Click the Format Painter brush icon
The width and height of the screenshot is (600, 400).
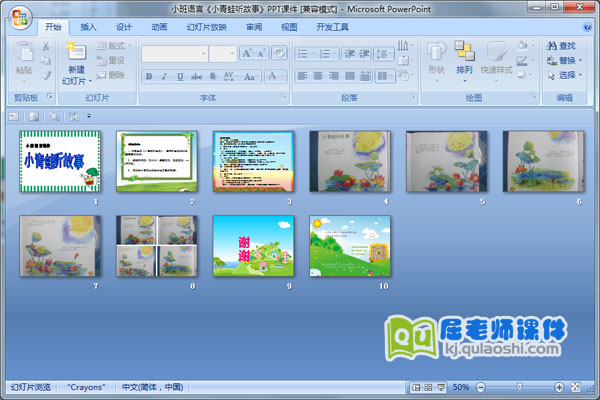point(46,75)
